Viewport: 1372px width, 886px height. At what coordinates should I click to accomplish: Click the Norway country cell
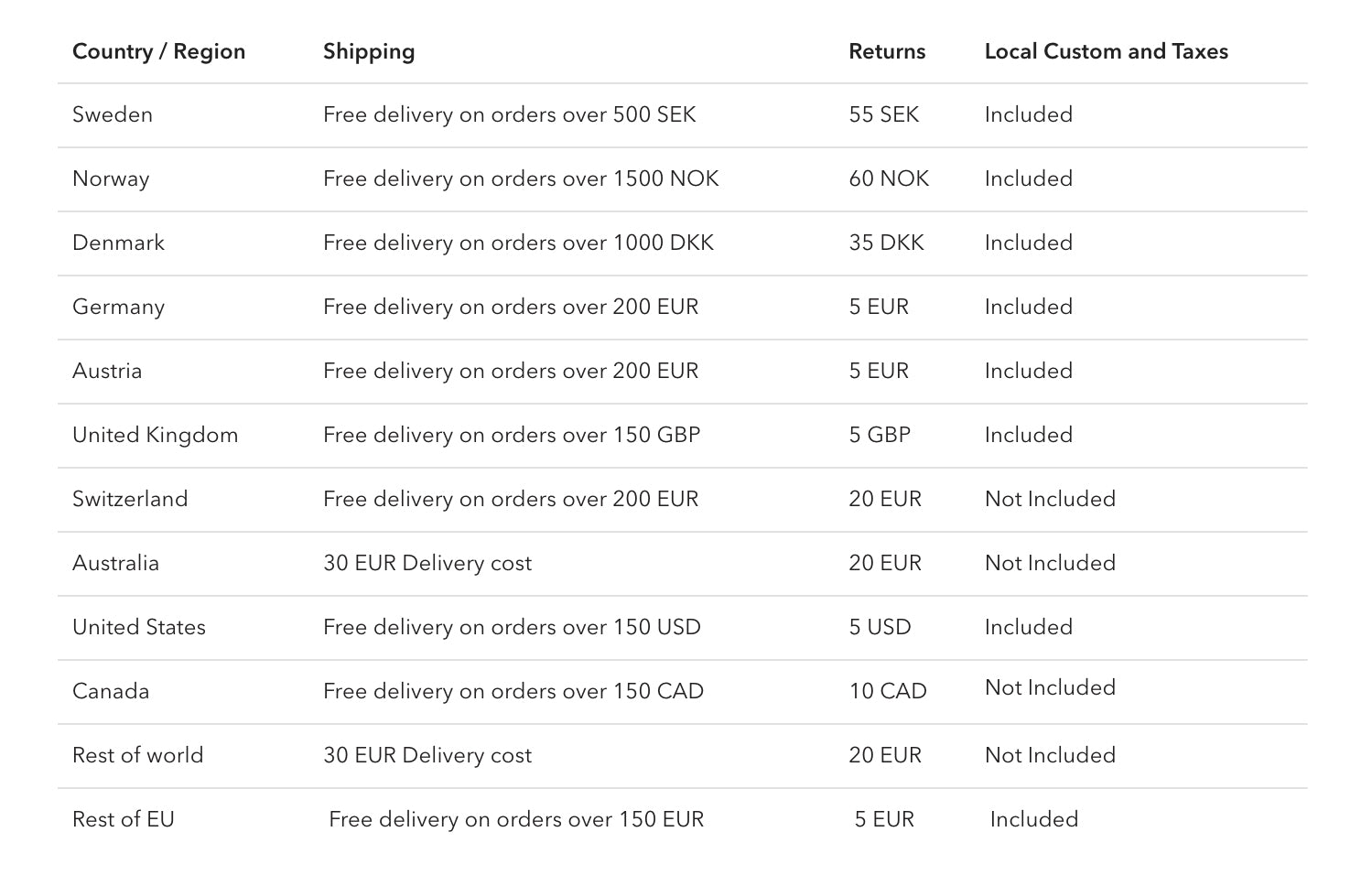111,178
